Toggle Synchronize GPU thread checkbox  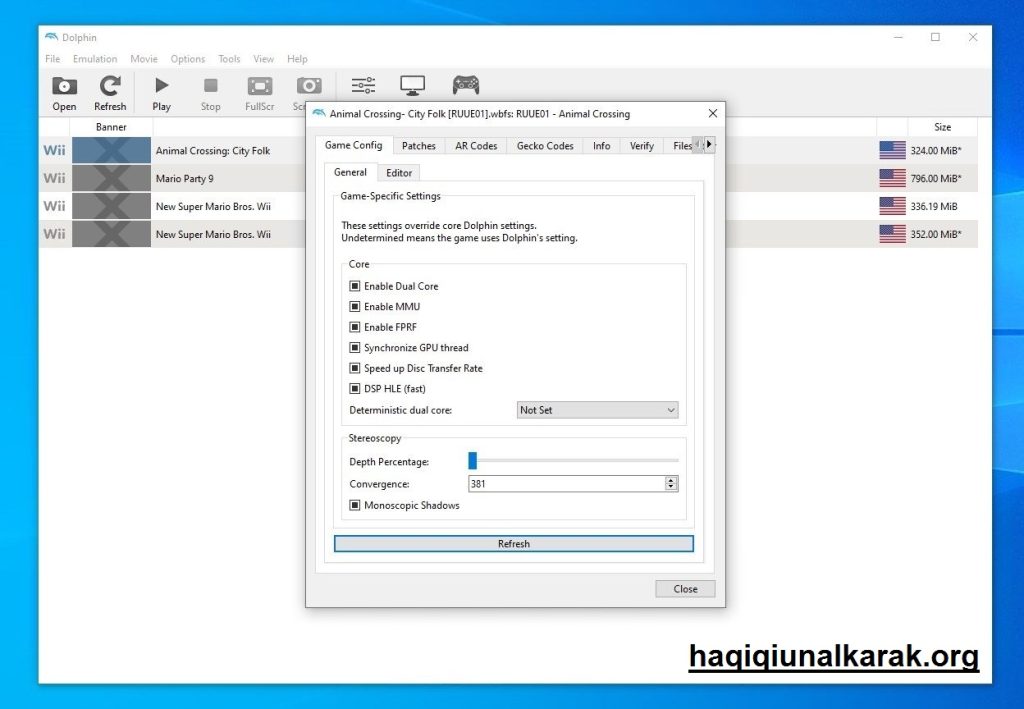[x=355, y=347]
